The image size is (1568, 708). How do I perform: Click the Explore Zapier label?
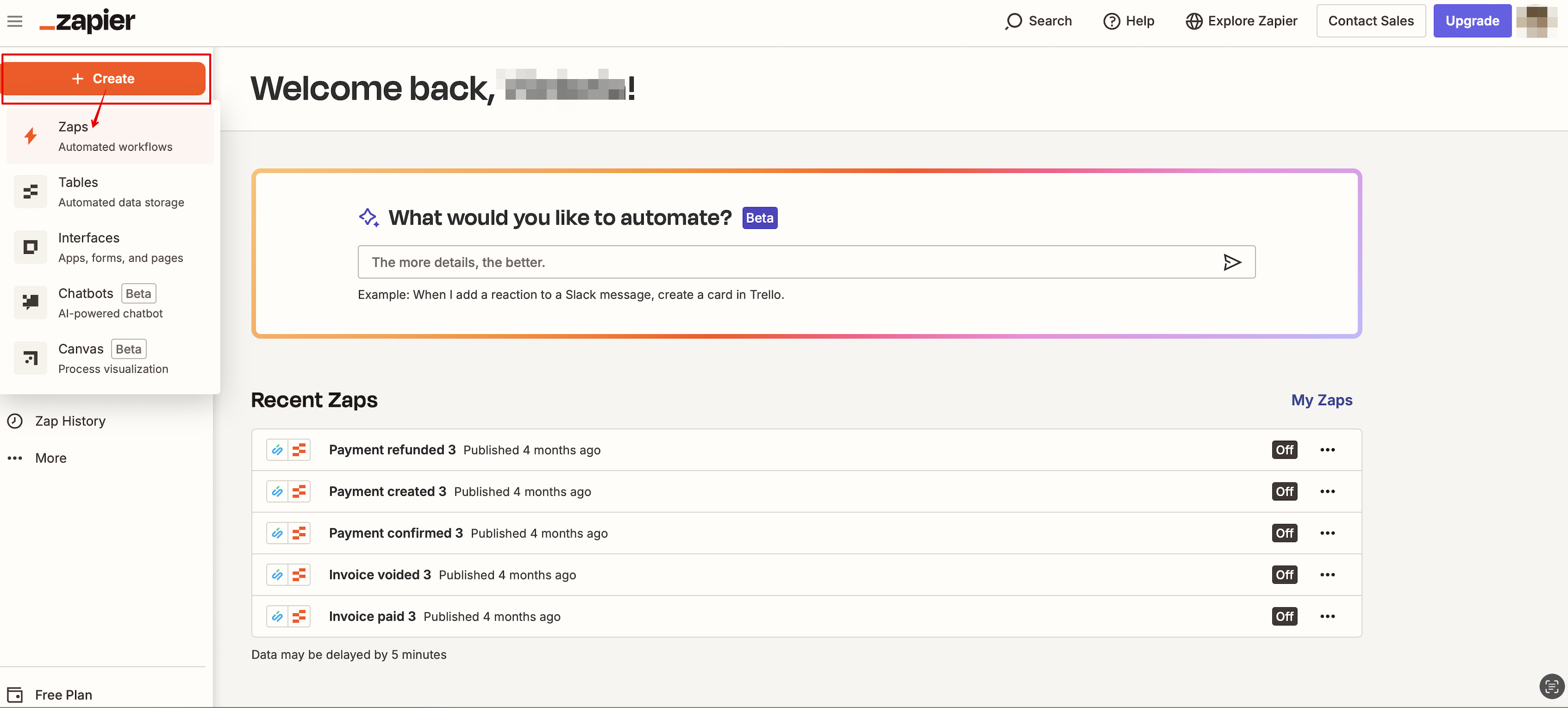click(1252, 21)
